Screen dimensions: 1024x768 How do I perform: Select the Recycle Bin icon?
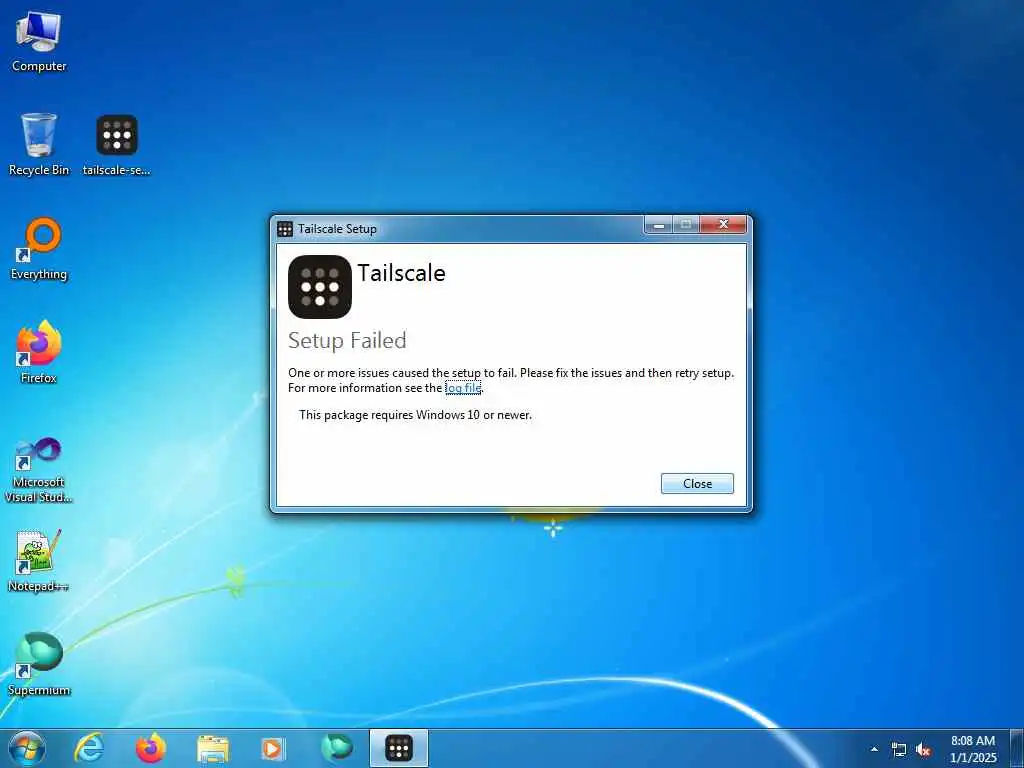(39, 145)
